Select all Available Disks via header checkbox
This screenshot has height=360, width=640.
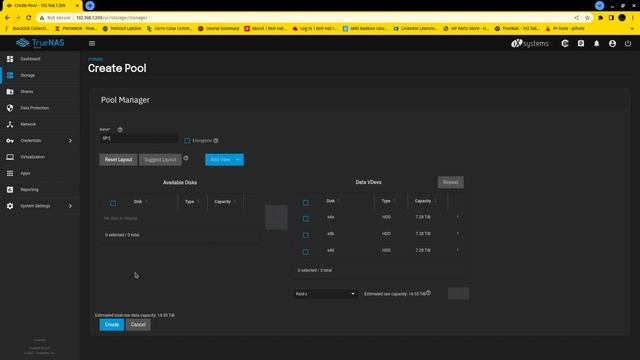pos(113,203)
